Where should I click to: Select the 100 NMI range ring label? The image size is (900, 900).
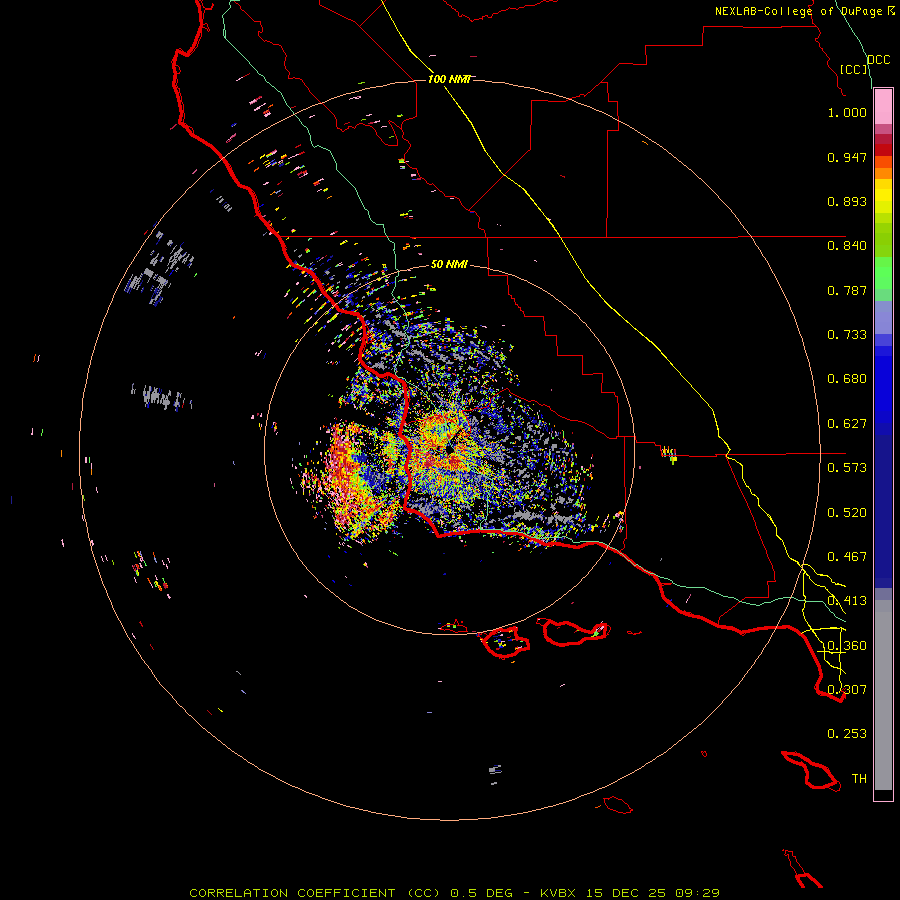[x=449, y=79]
